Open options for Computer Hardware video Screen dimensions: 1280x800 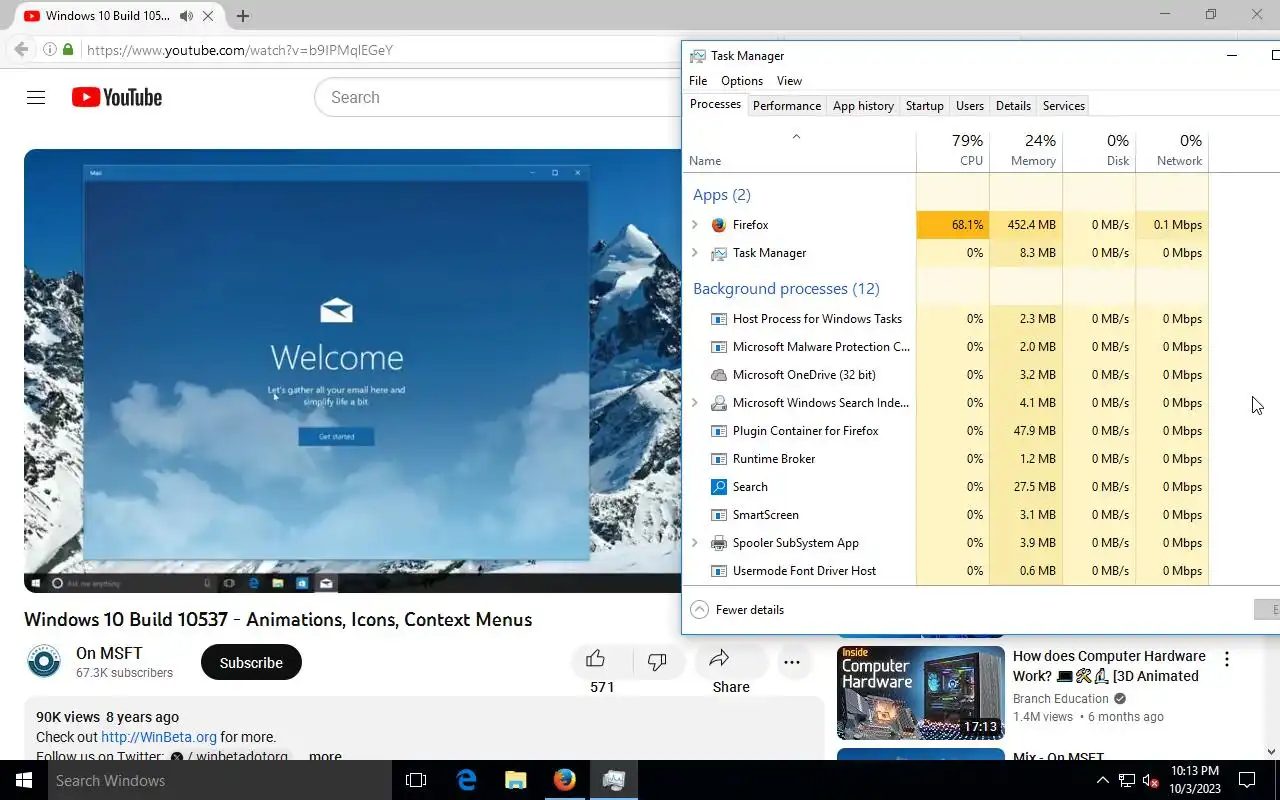[1226, 659]
